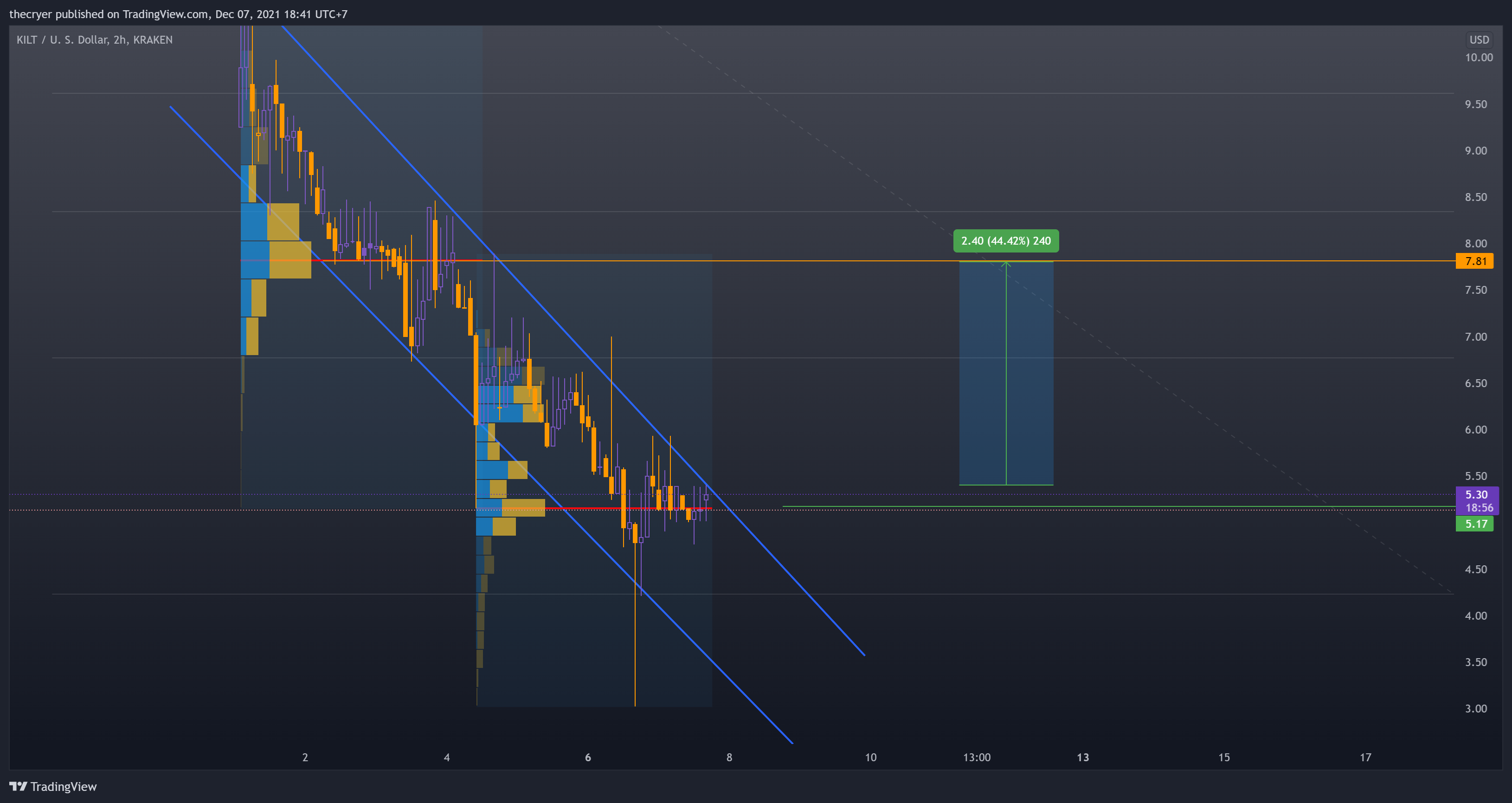This screenshot has height=803, width=1512.
Task: Click the 2.40 (44.42%) 240 measurement label
Action: click(x=1006, y=241)
